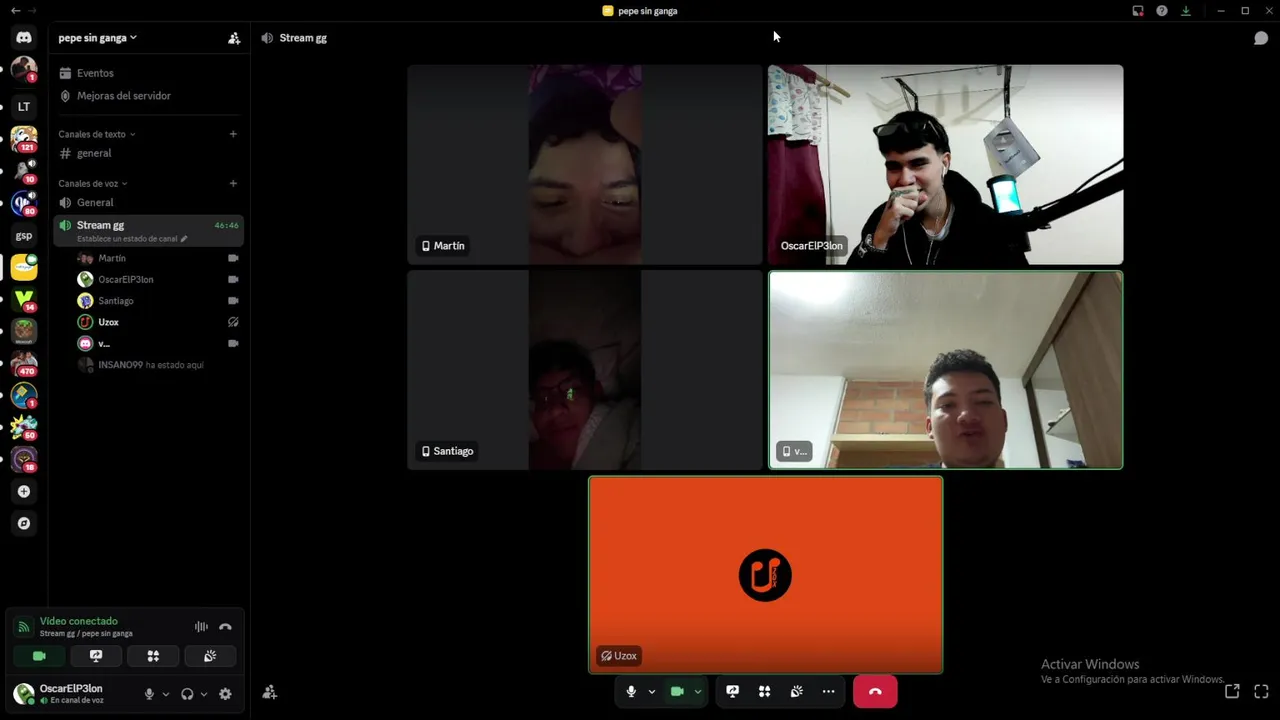Click the invite people icon beside server name
1280x720 pixels.
pyautogui.click(x=234, y=38)
